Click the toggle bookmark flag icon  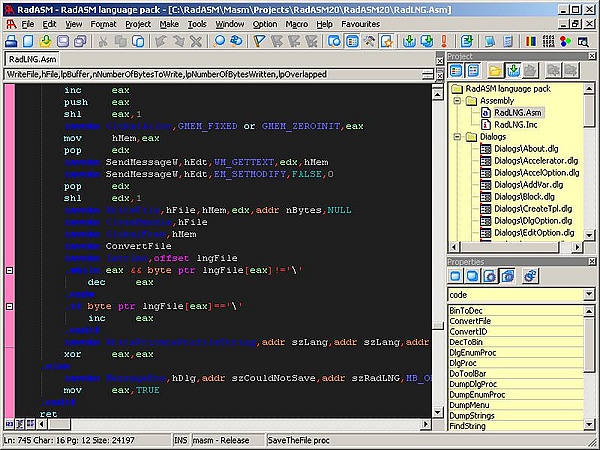click(x=259, y=41)
